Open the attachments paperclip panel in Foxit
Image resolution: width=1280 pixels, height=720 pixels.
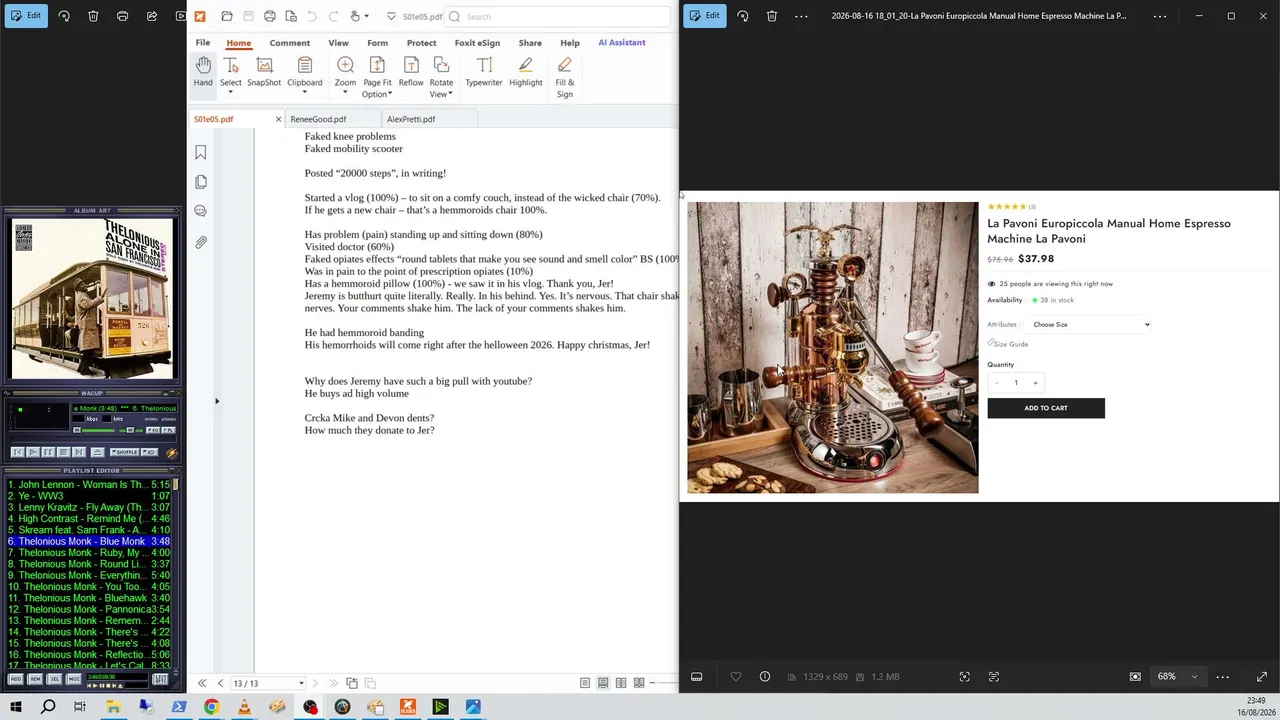point(201,242)
